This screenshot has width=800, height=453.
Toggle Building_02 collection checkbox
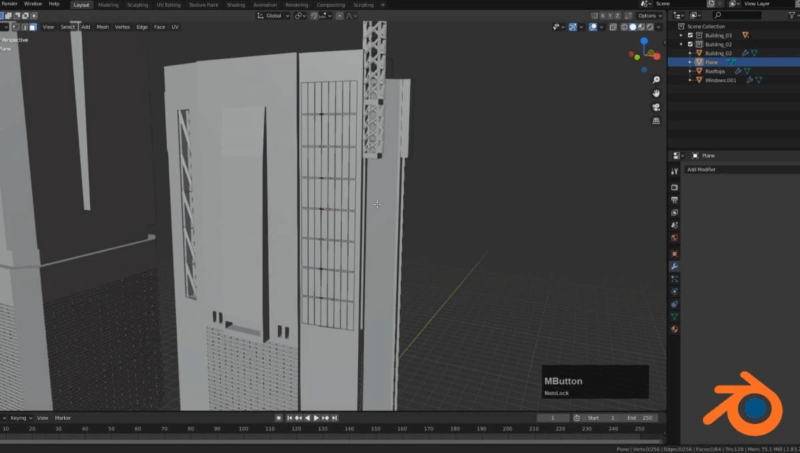(x=690, y=44)
